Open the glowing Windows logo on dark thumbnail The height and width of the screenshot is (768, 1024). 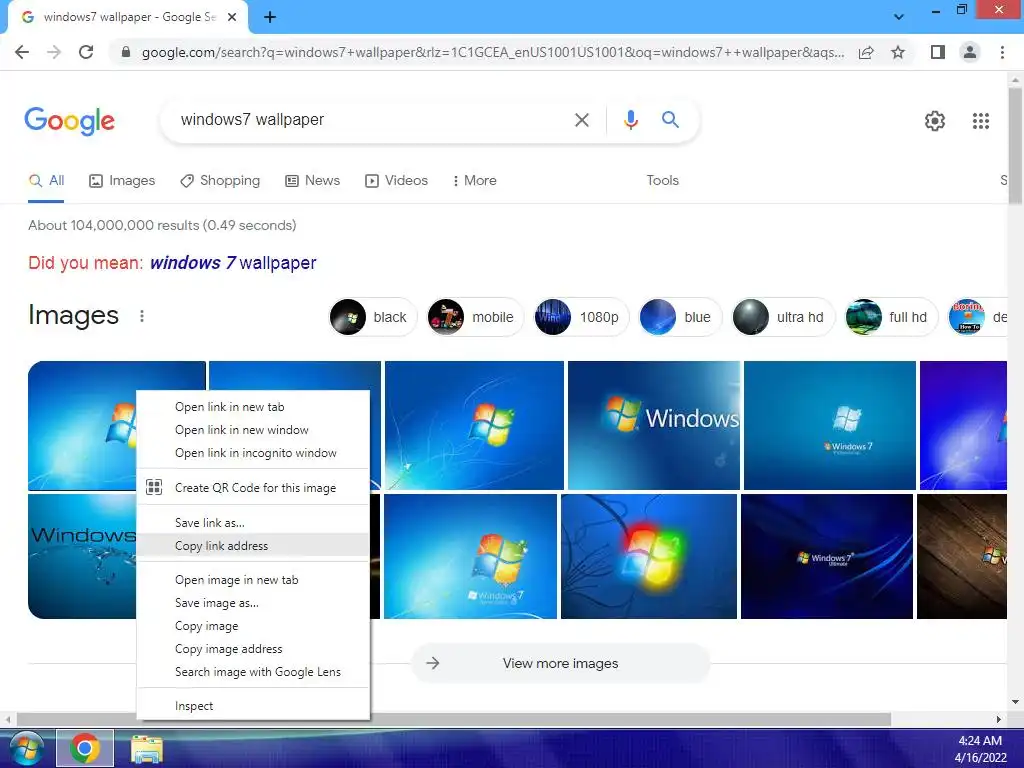648,556
